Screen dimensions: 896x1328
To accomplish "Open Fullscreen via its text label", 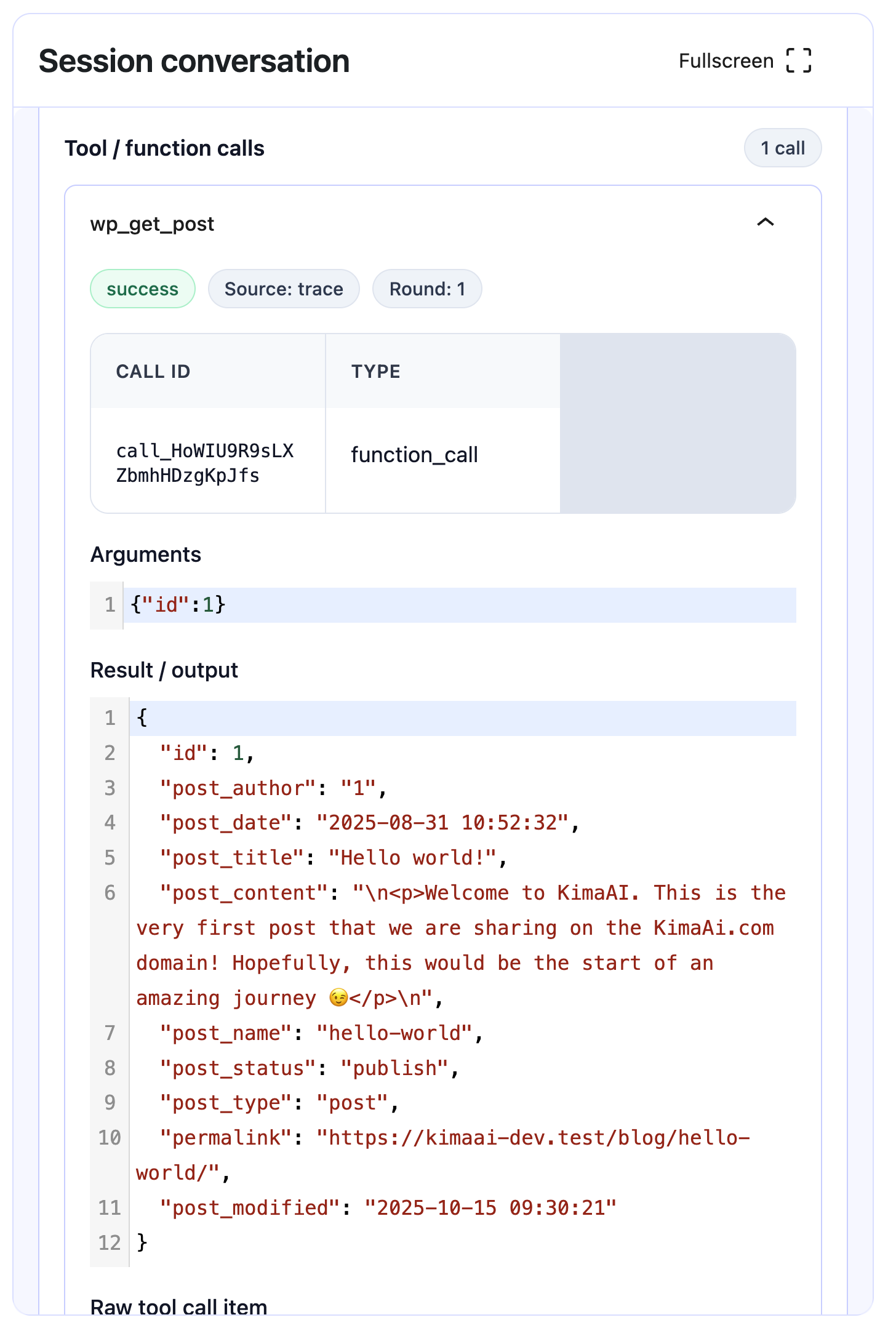I will (726, 61).
